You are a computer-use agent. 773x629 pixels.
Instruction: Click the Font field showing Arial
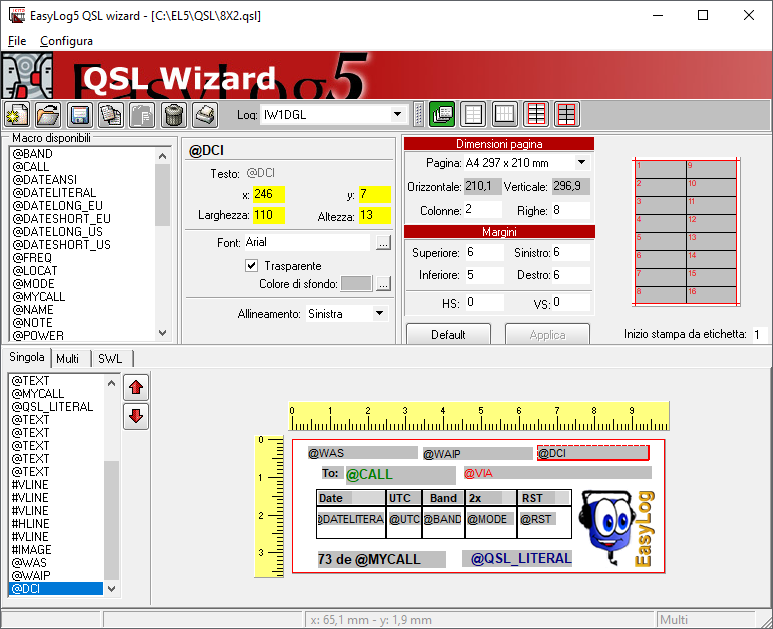click(x=307, y=243)
